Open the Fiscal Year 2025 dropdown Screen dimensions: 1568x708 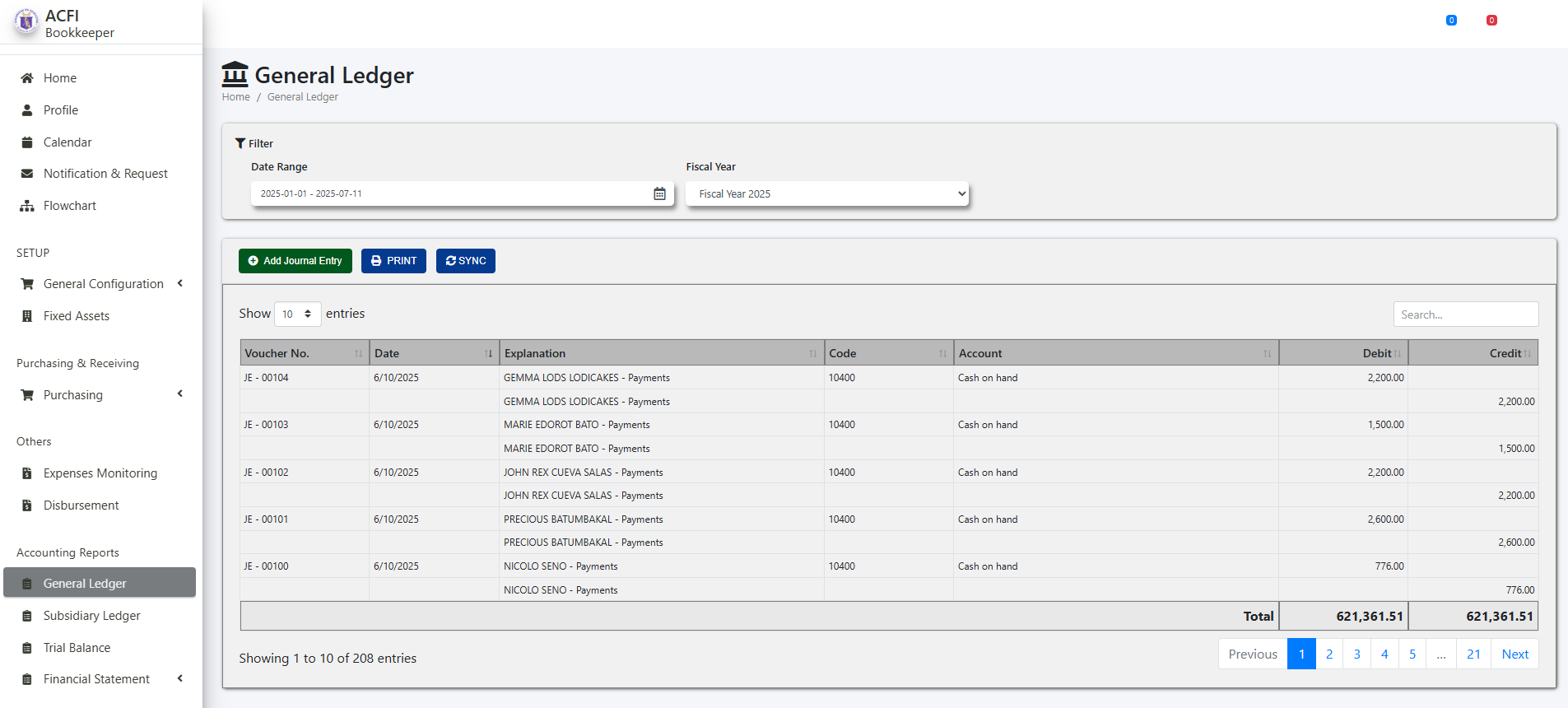pos(827,194)
